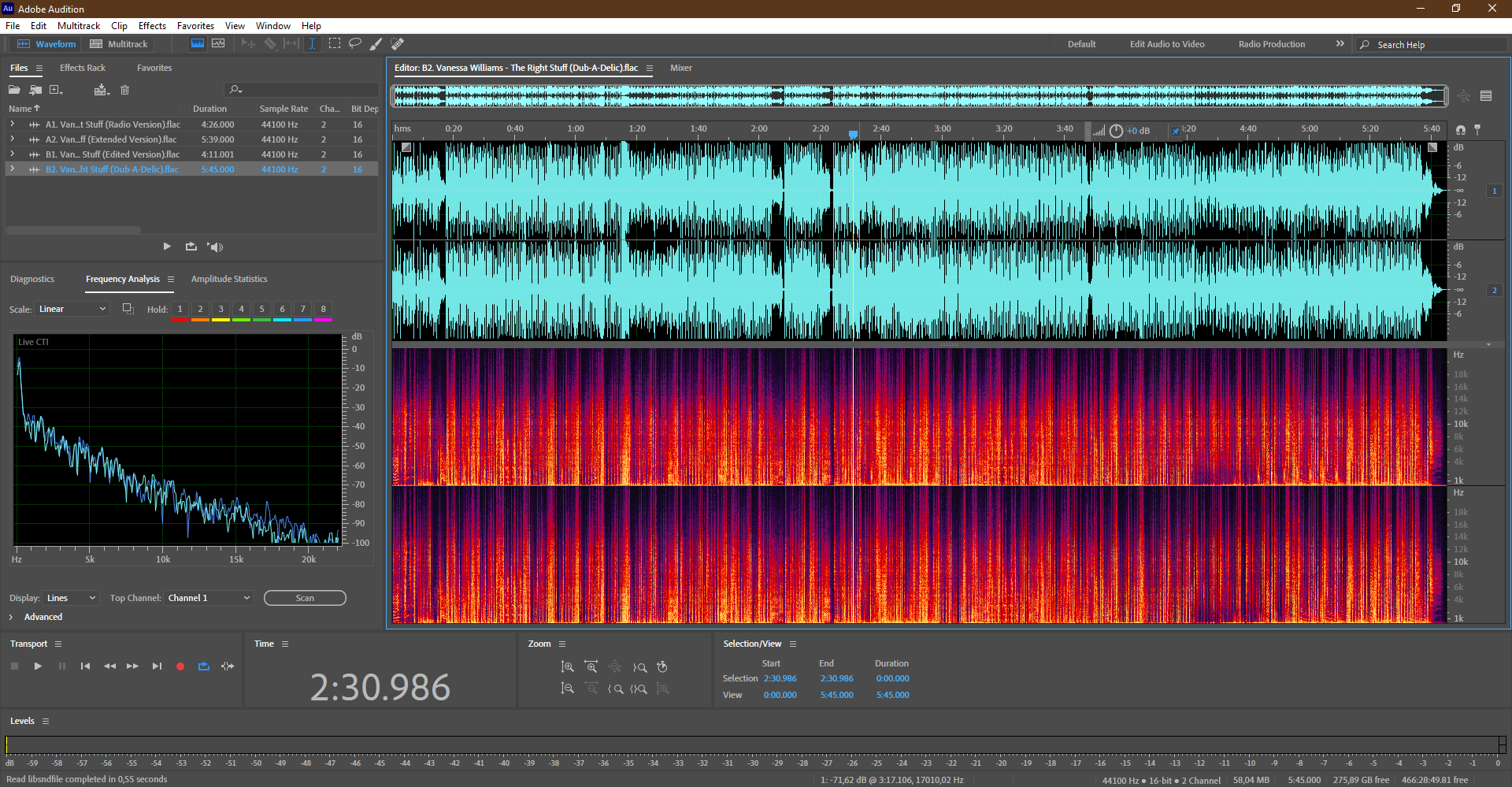
Task: Click the Play transport button
Action: (x=38, y=666)
